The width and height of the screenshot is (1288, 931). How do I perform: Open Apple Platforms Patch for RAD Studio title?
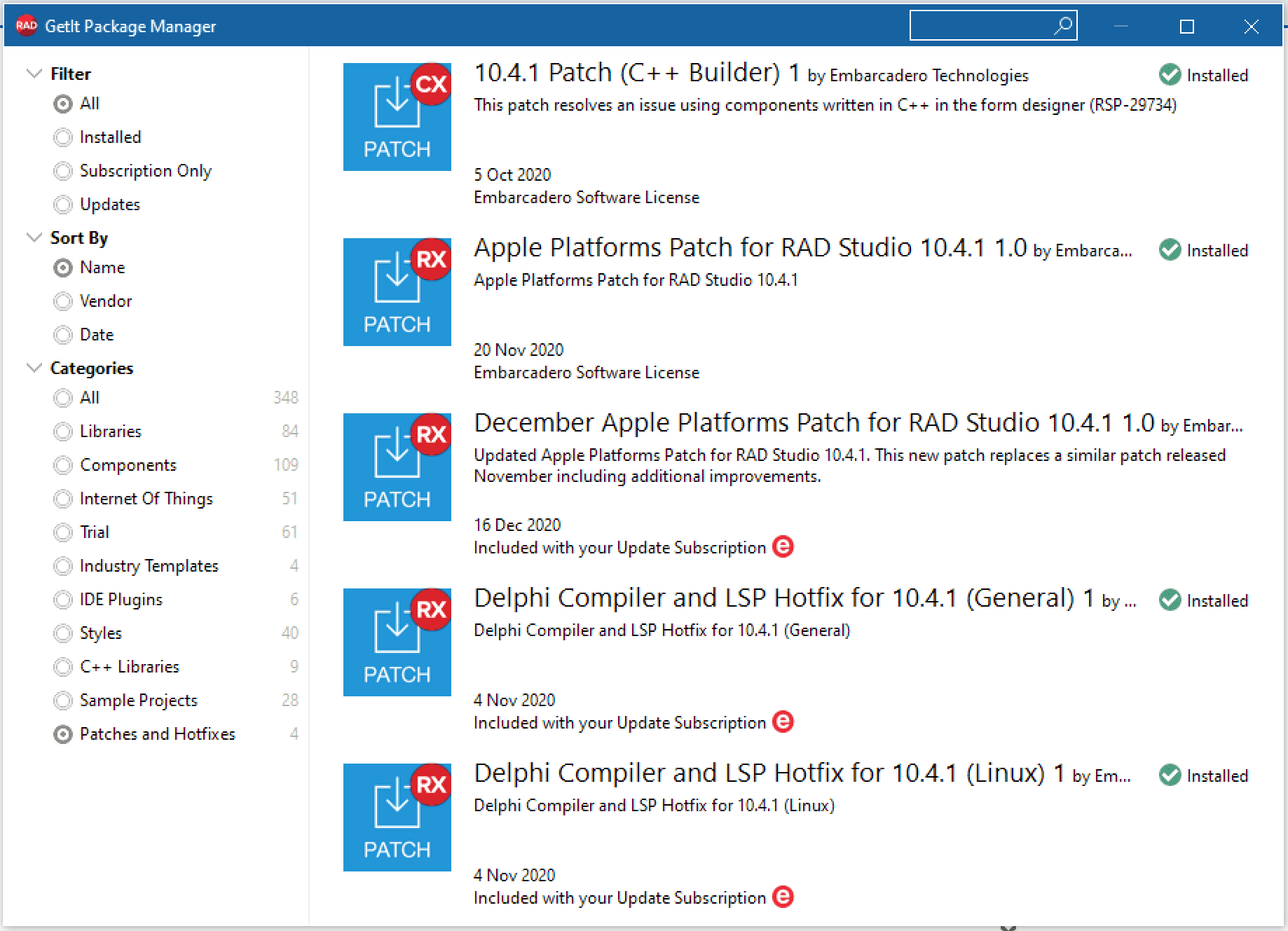750,247
